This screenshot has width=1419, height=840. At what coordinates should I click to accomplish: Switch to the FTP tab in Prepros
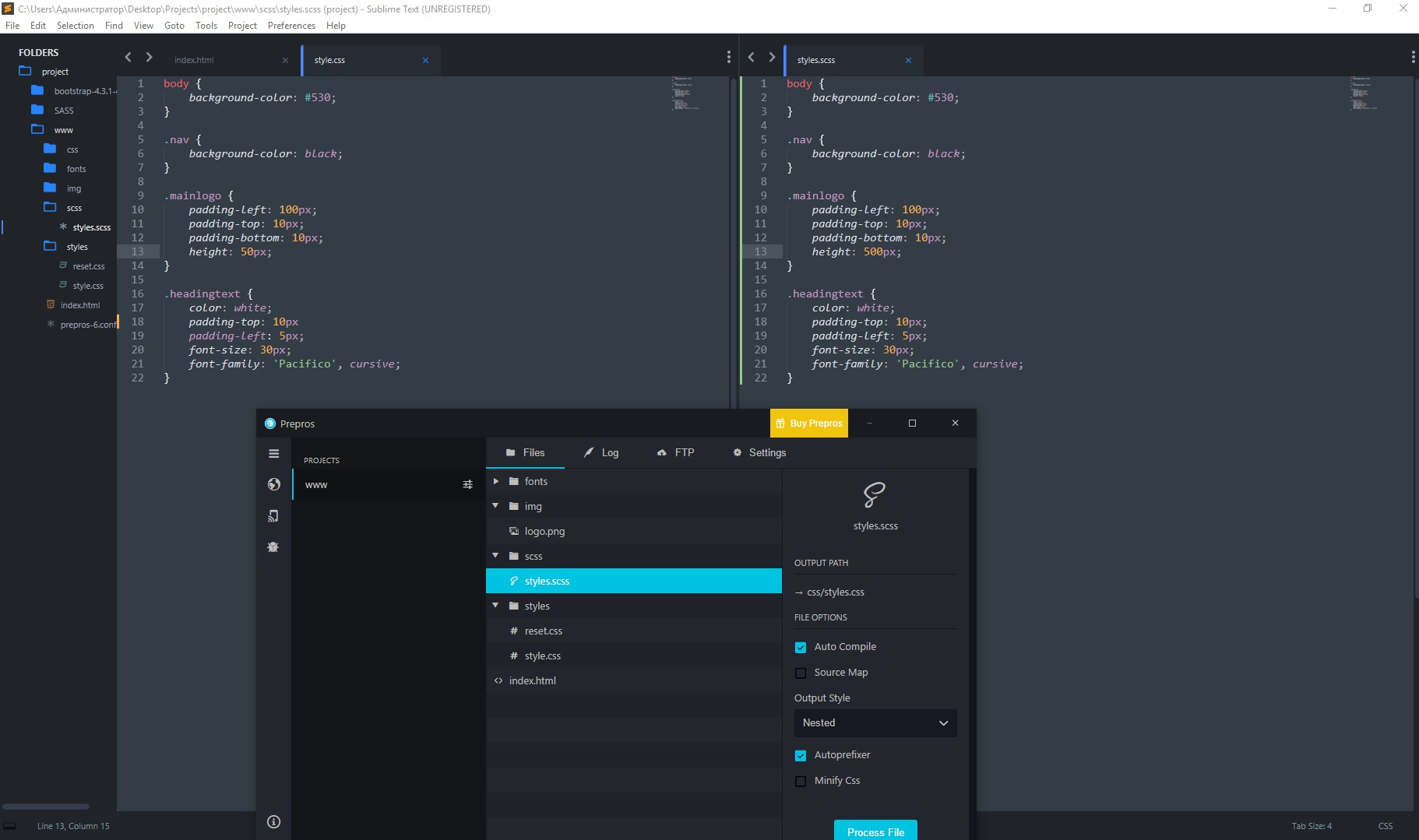675,452
